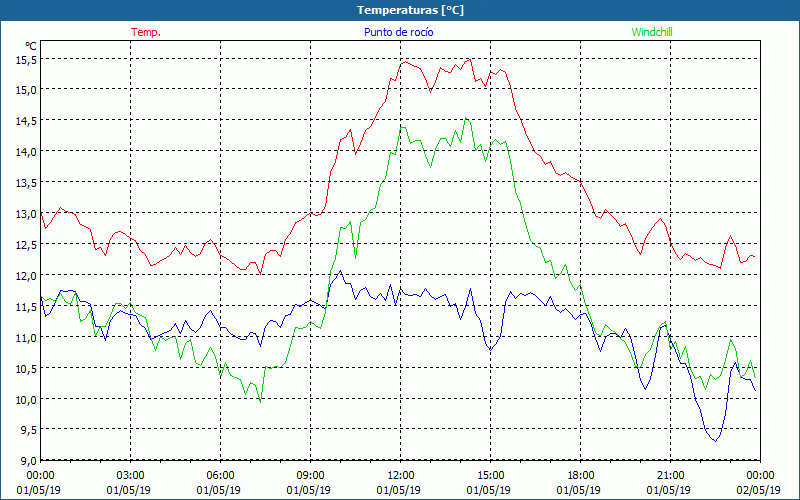Image resolution: width=800 pixels, height=500 pixels.
Task: Click the 06:00 time axis label
Action: (x=220, y=476)
